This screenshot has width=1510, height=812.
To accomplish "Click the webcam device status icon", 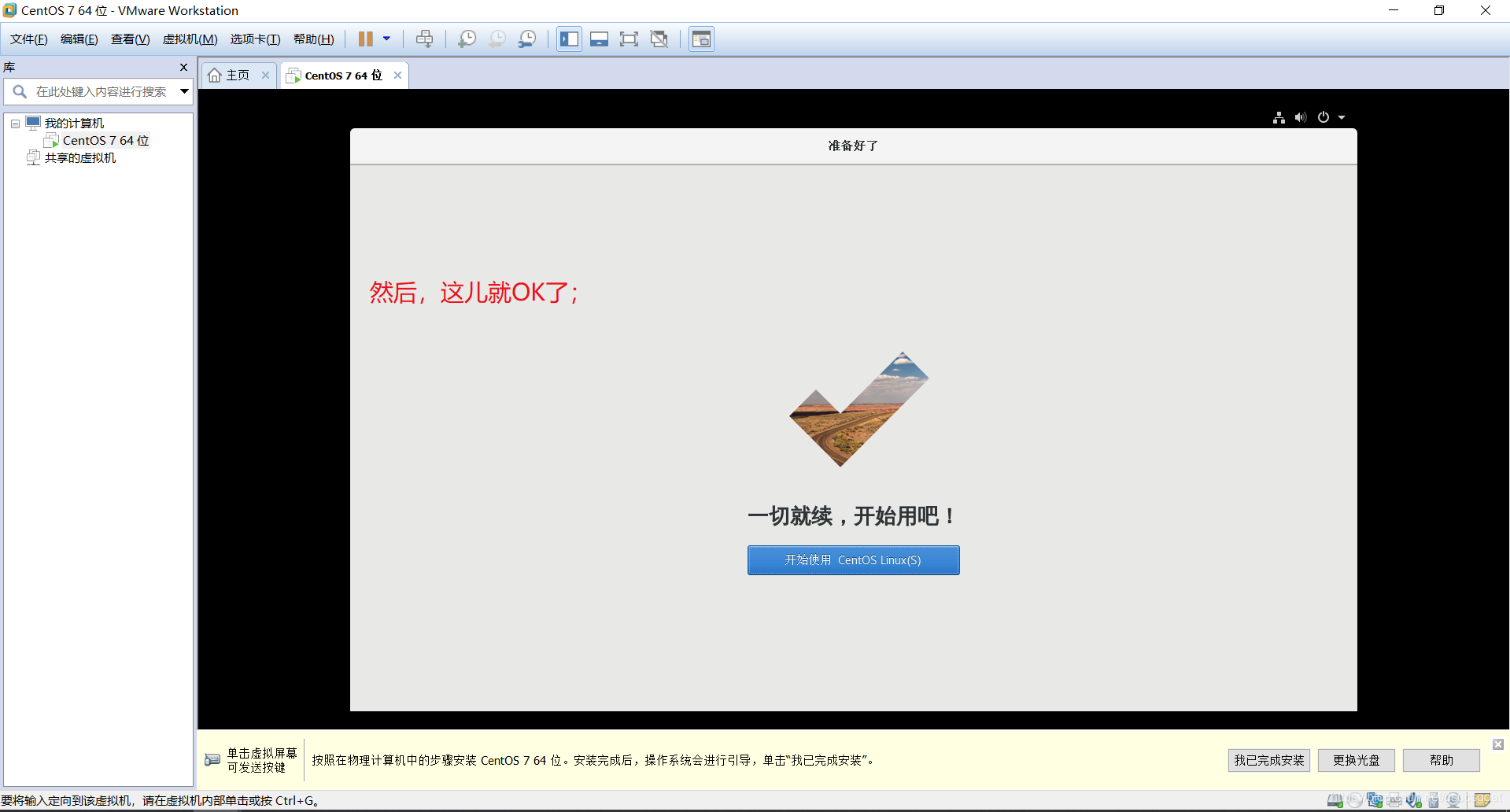I will [1453, 801].
